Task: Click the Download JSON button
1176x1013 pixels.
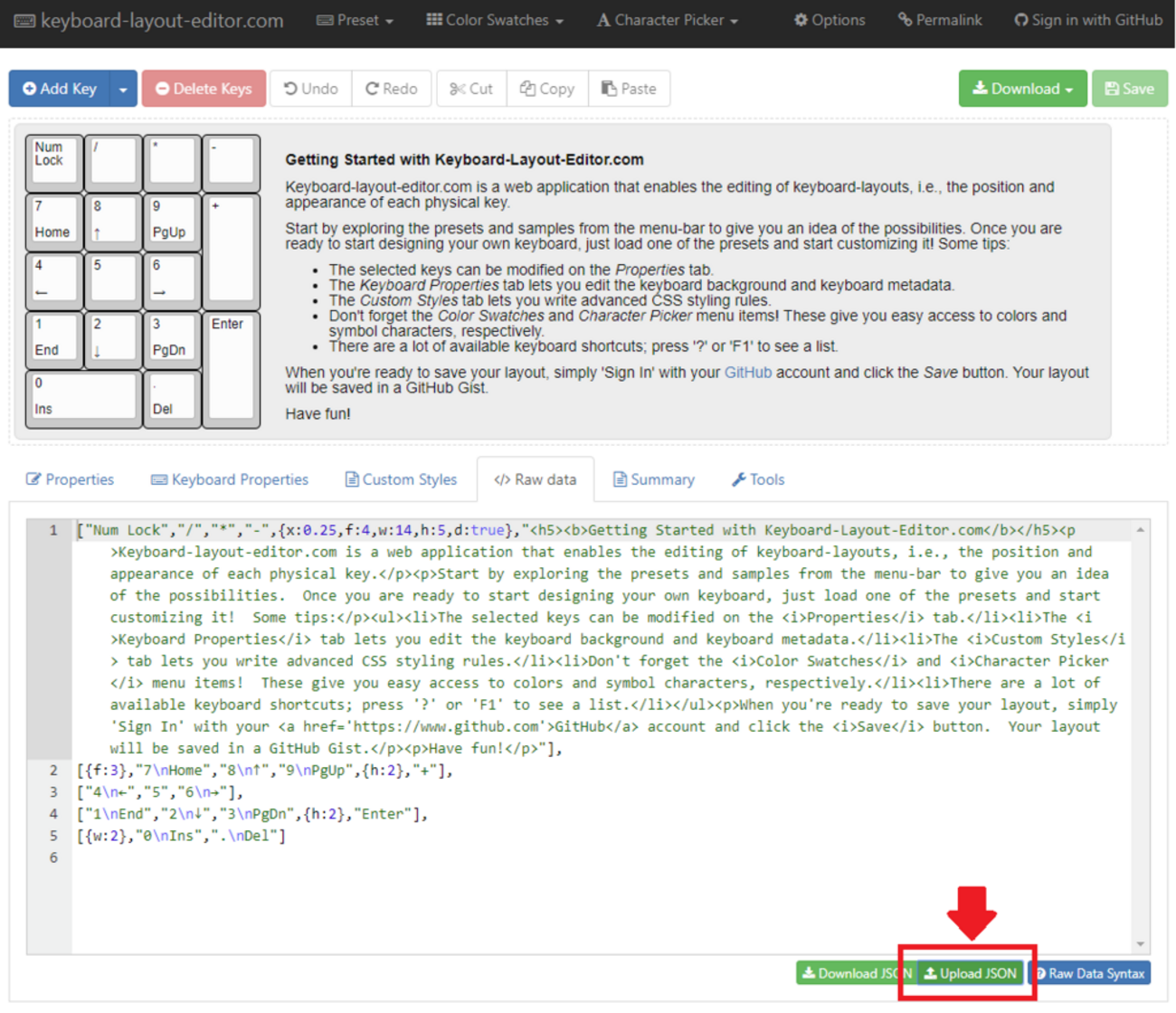Action: coord(856,973)
